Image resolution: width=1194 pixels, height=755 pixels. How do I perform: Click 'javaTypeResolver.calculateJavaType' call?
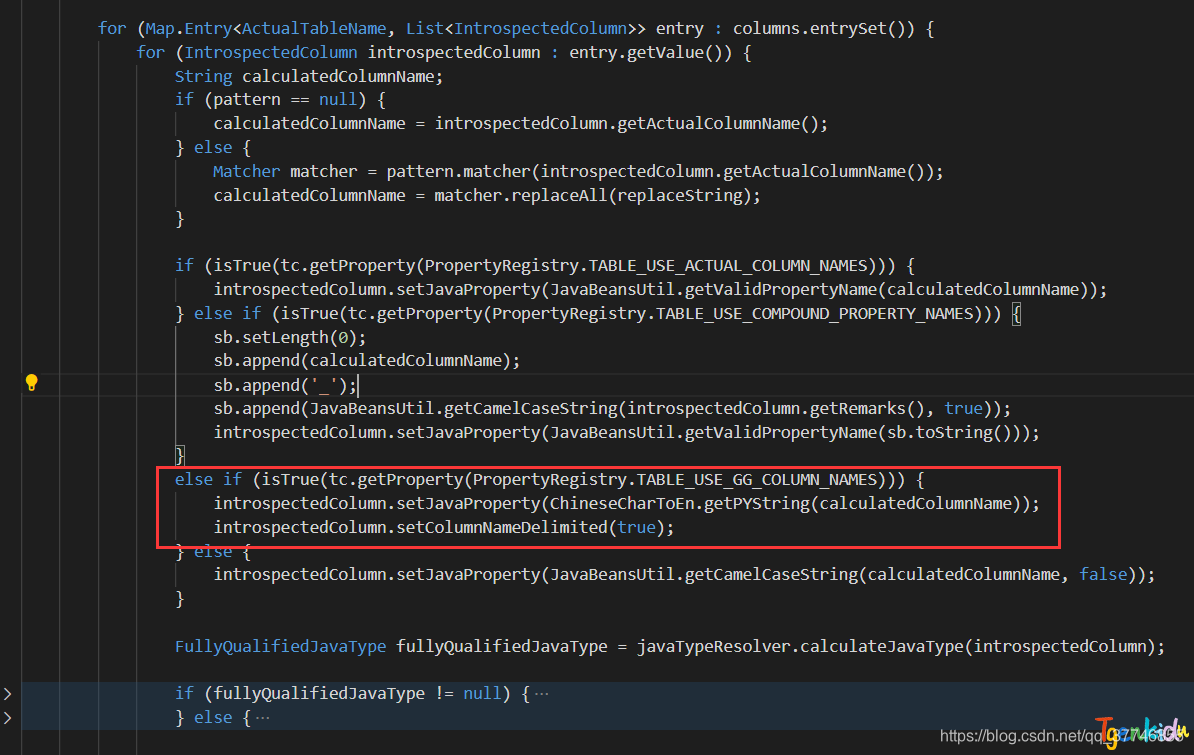[800, 647]
